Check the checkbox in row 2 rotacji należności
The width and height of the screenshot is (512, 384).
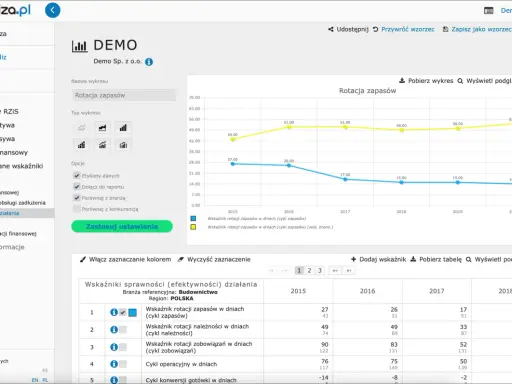pos(123,330)
